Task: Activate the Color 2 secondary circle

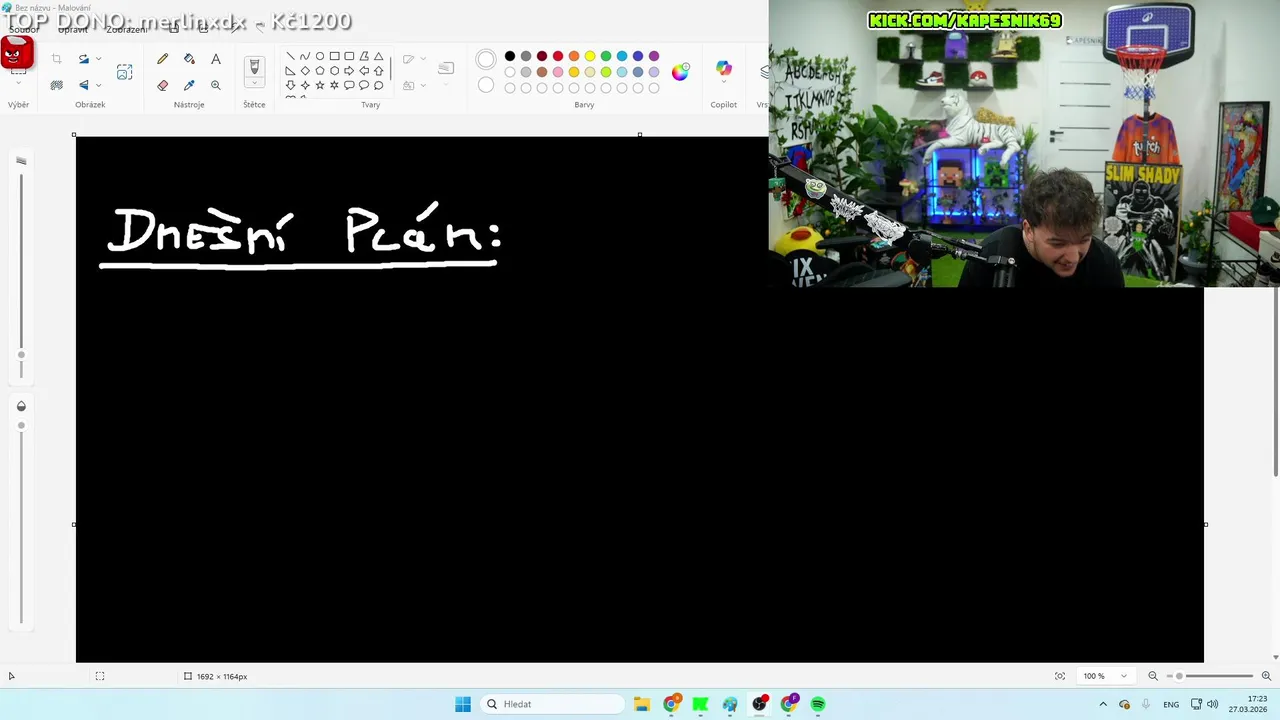Action: (486, 85)
